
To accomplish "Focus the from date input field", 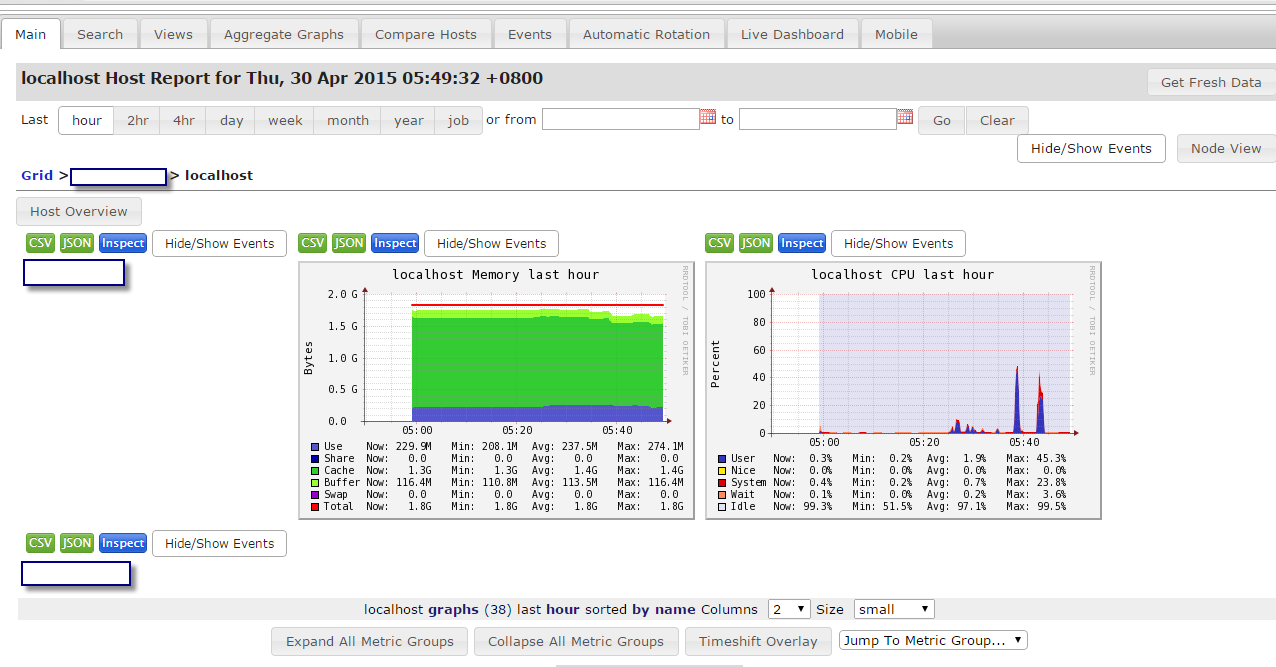I will tap(620, 119).
